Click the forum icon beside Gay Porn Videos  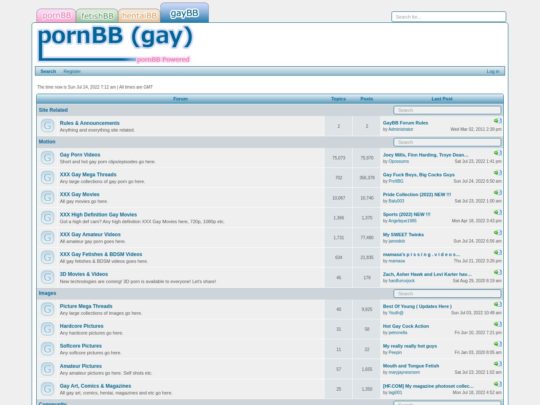(x=48, y=158)
